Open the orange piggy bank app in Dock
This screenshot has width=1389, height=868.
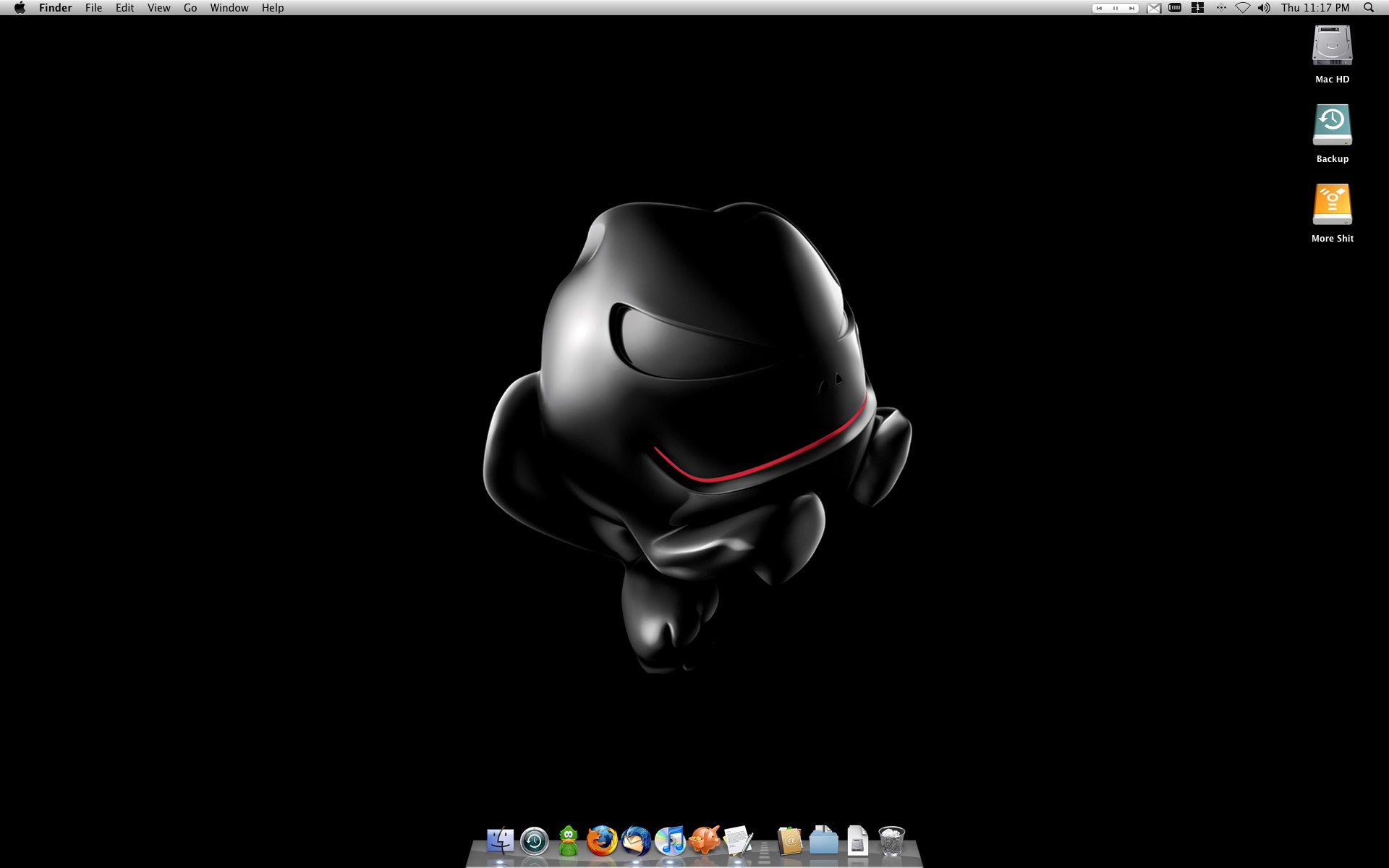click(x=704, y=841)
